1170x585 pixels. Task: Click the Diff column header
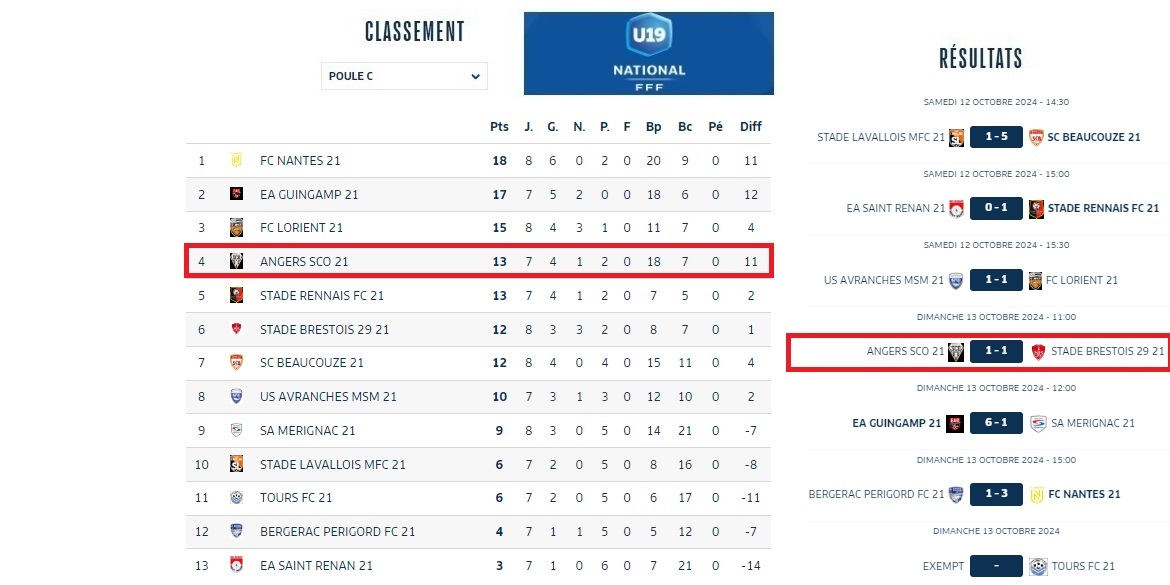pyautogui.click(x=750, y=127)
